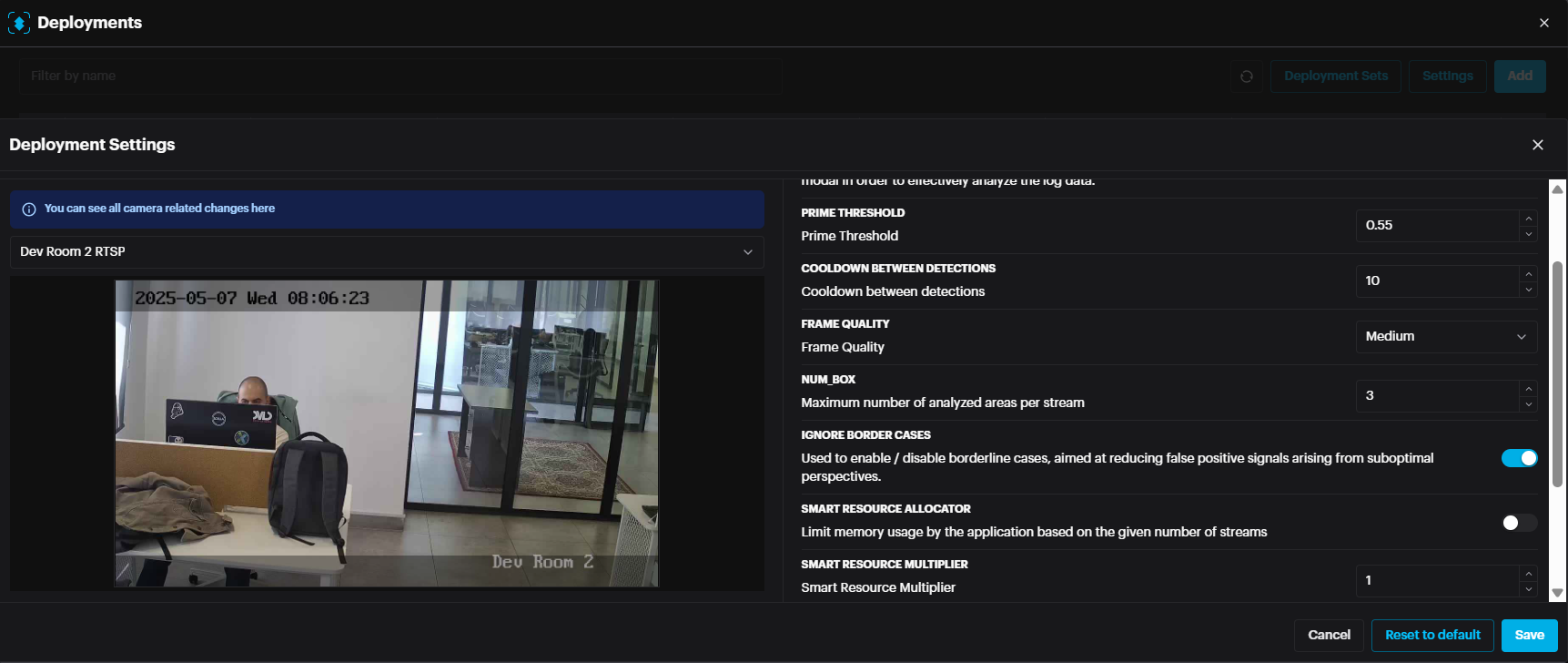
Task: Click the Dev Room 2 camera preview
Action: pyautogui.click(x=387, y=433)
